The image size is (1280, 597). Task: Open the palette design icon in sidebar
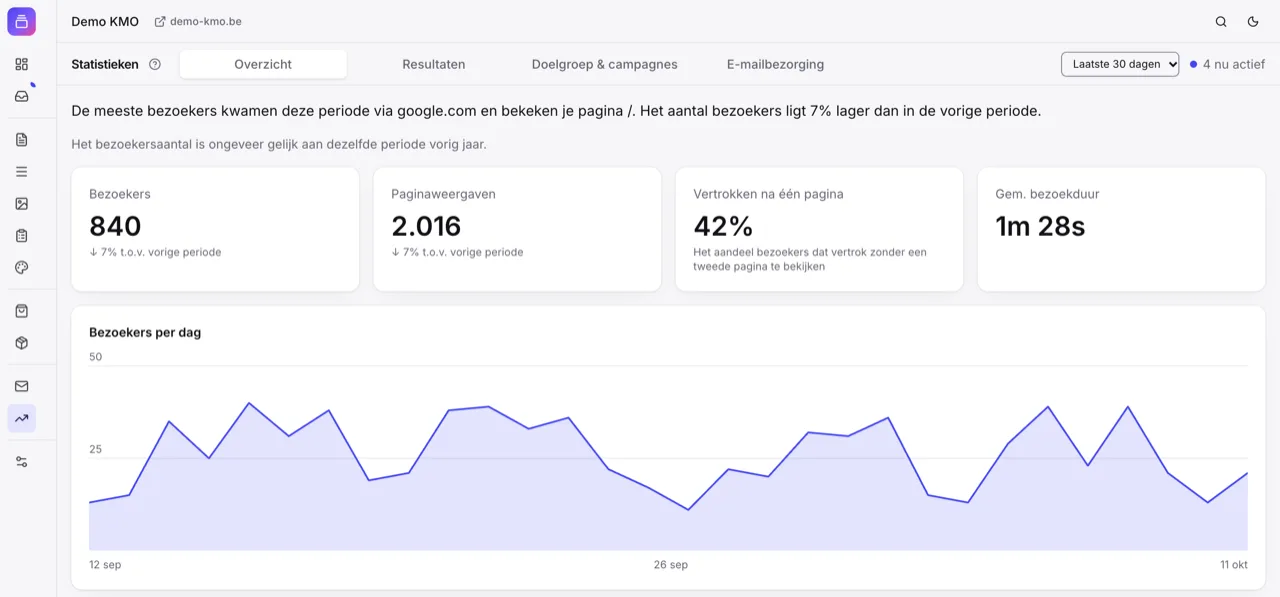tap(21, 268)
